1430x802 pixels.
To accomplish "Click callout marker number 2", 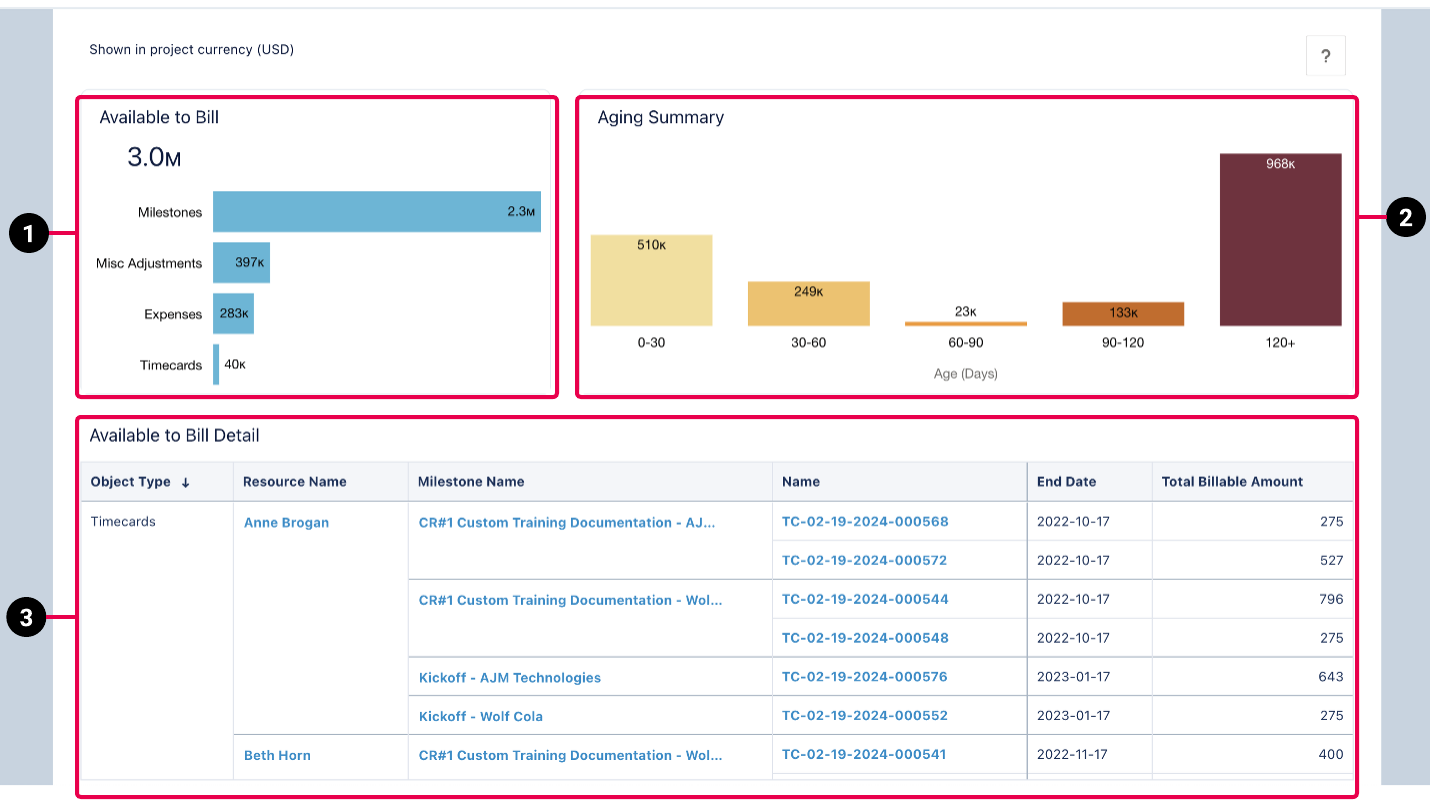I will (1405, 217).
